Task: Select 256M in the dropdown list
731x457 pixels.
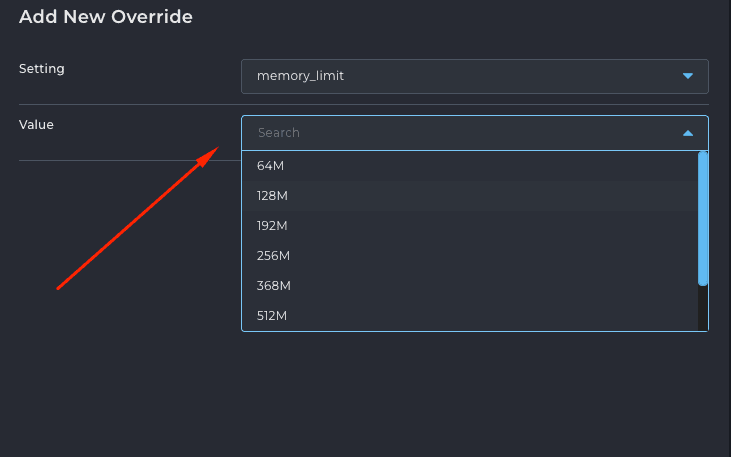Action: [x=469, y=256]
